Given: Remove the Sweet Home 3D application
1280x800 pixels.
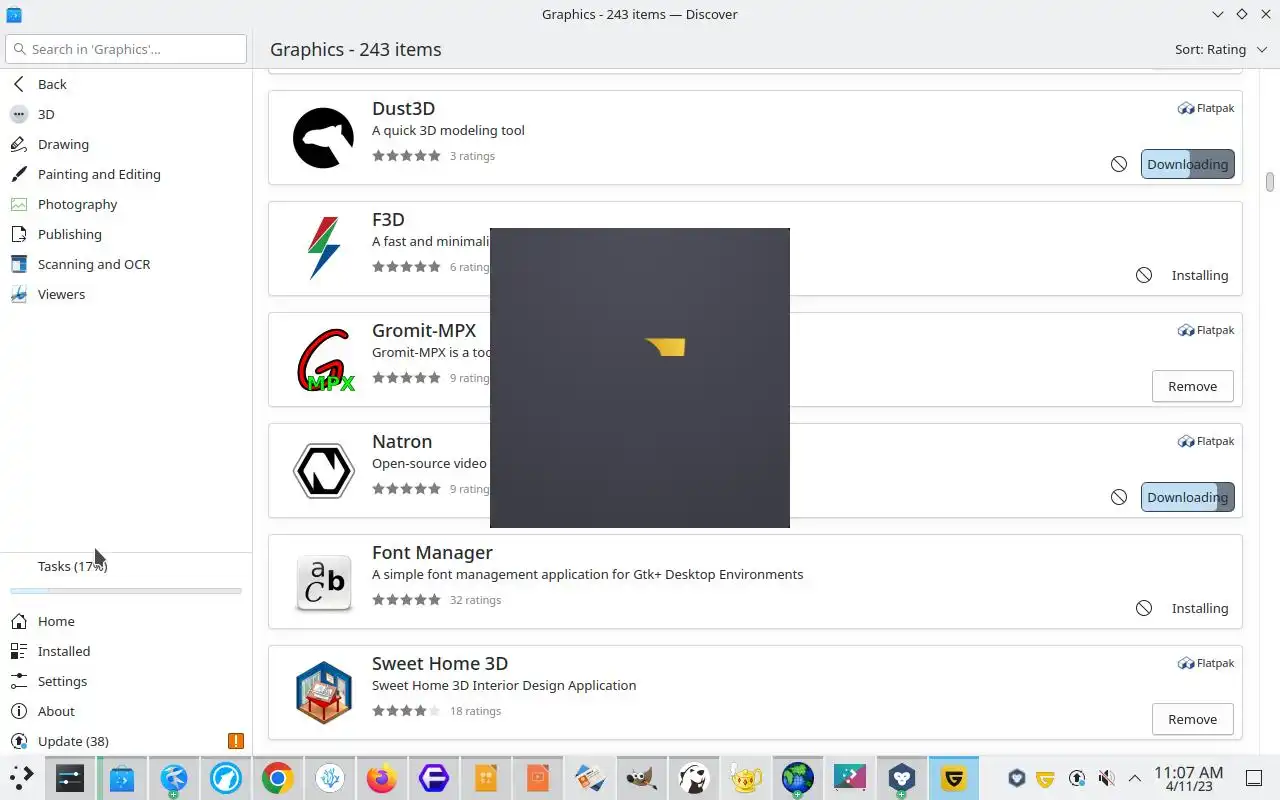Looking at the screenshot, I should (x=1192, y=719).
